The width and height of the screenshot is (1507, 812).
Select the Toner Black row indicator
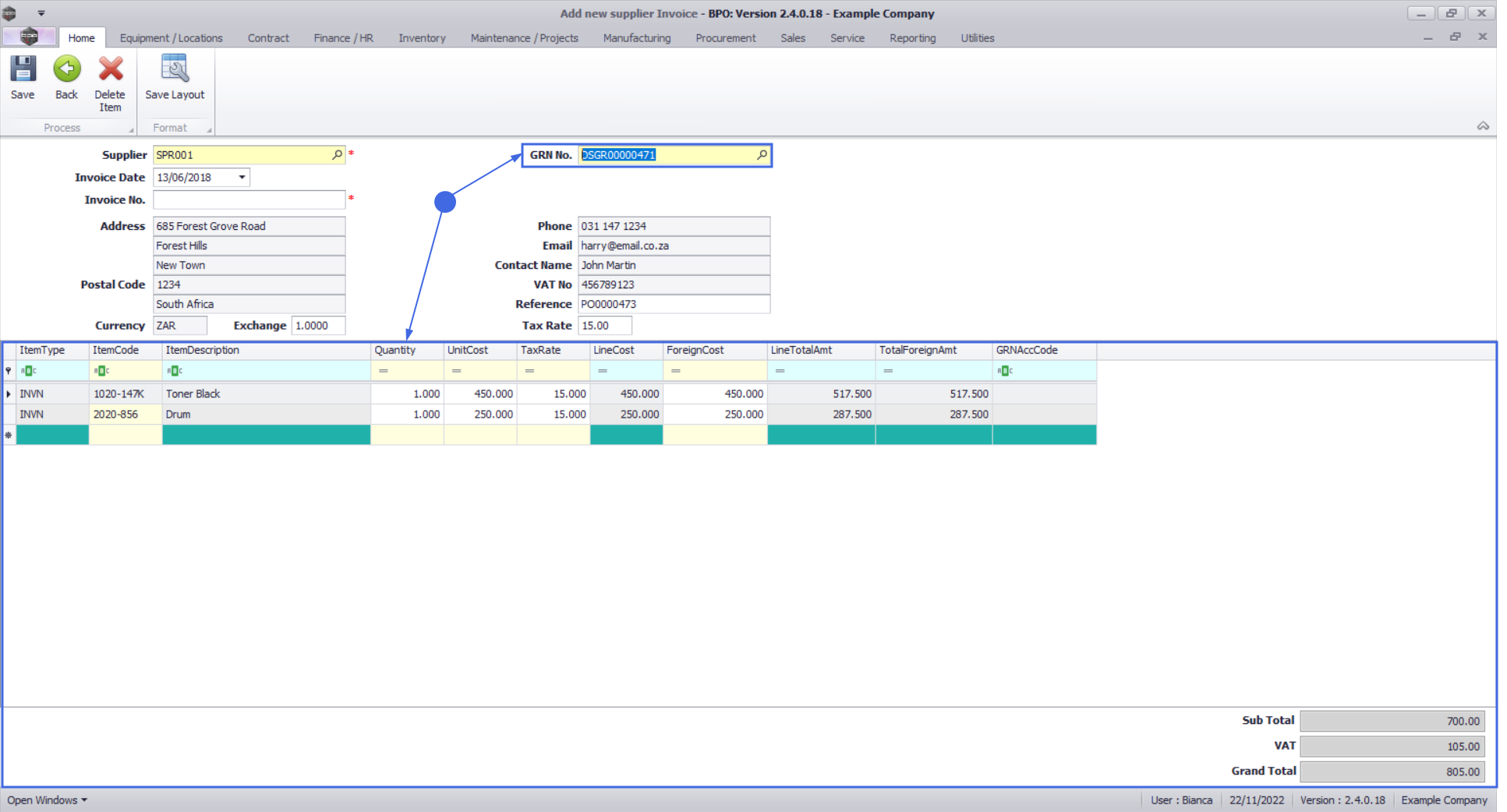pyautogui.click(x=9, y=394)
